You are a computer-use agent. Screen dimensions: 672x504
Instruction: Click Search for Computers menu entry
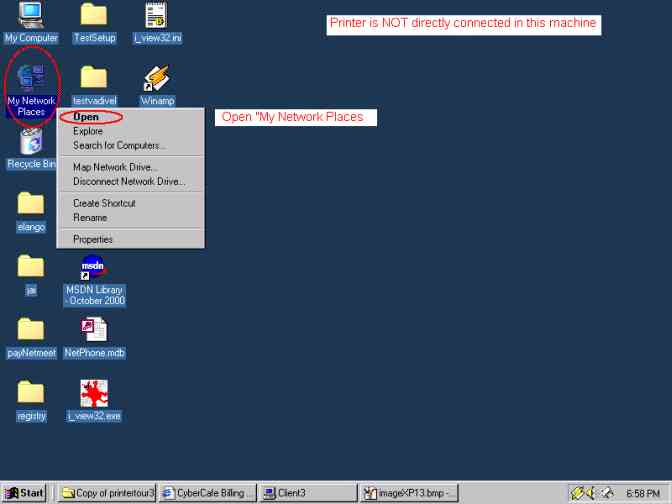[x=119, y=145]
